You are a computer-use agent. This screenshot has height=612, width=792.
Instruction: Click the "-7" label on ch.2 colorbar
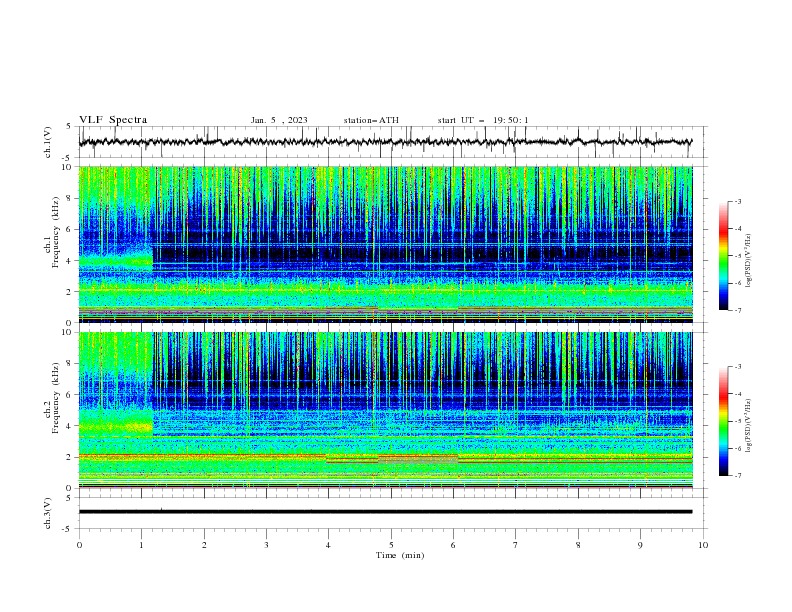coord(738,475)
